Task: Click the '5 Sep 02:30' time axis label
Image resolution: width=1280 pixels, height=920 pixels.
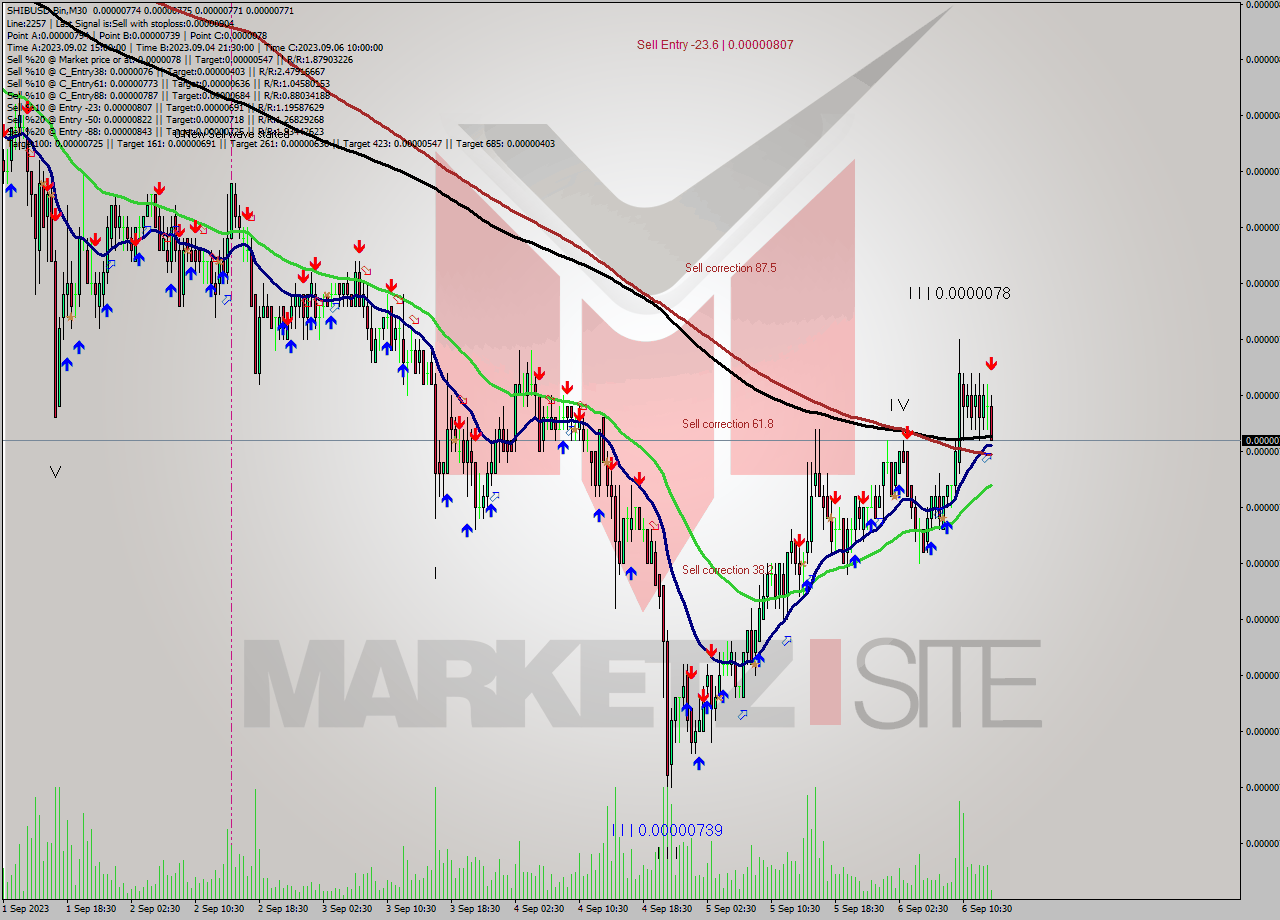Action: [x=730, y=908]
